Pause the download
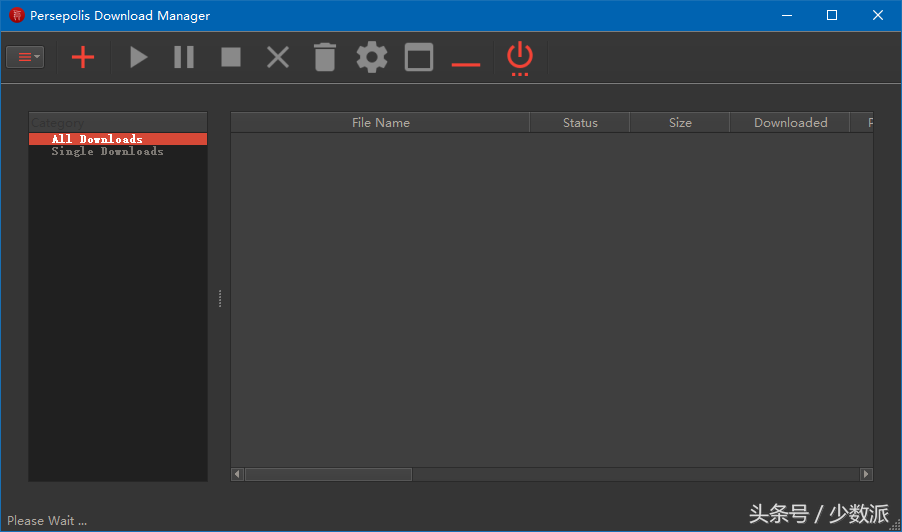The width and height of the screenshot is (902, 532). pos(184,57)
